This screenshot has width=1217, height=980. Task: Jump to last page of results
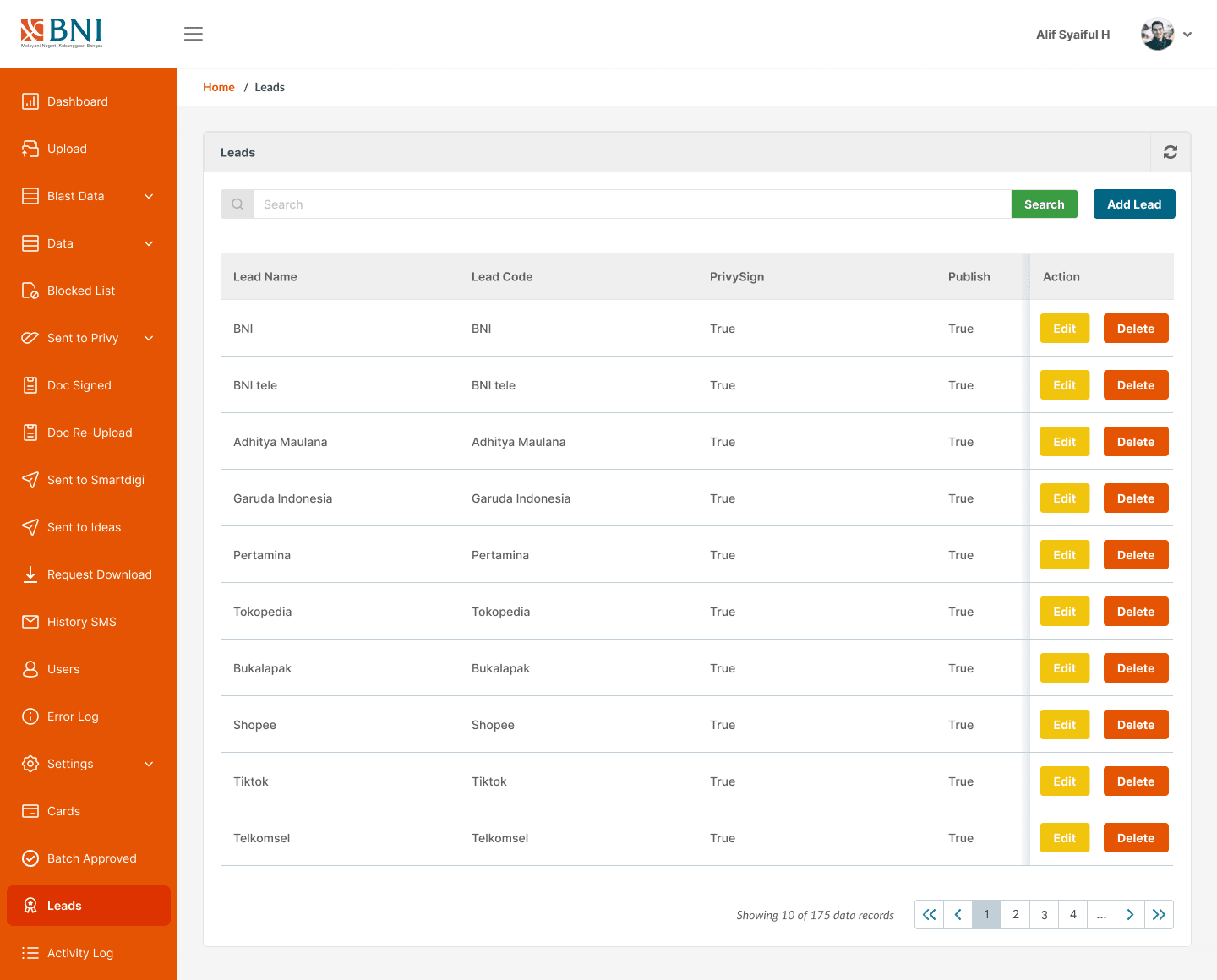coord(1159,914)
